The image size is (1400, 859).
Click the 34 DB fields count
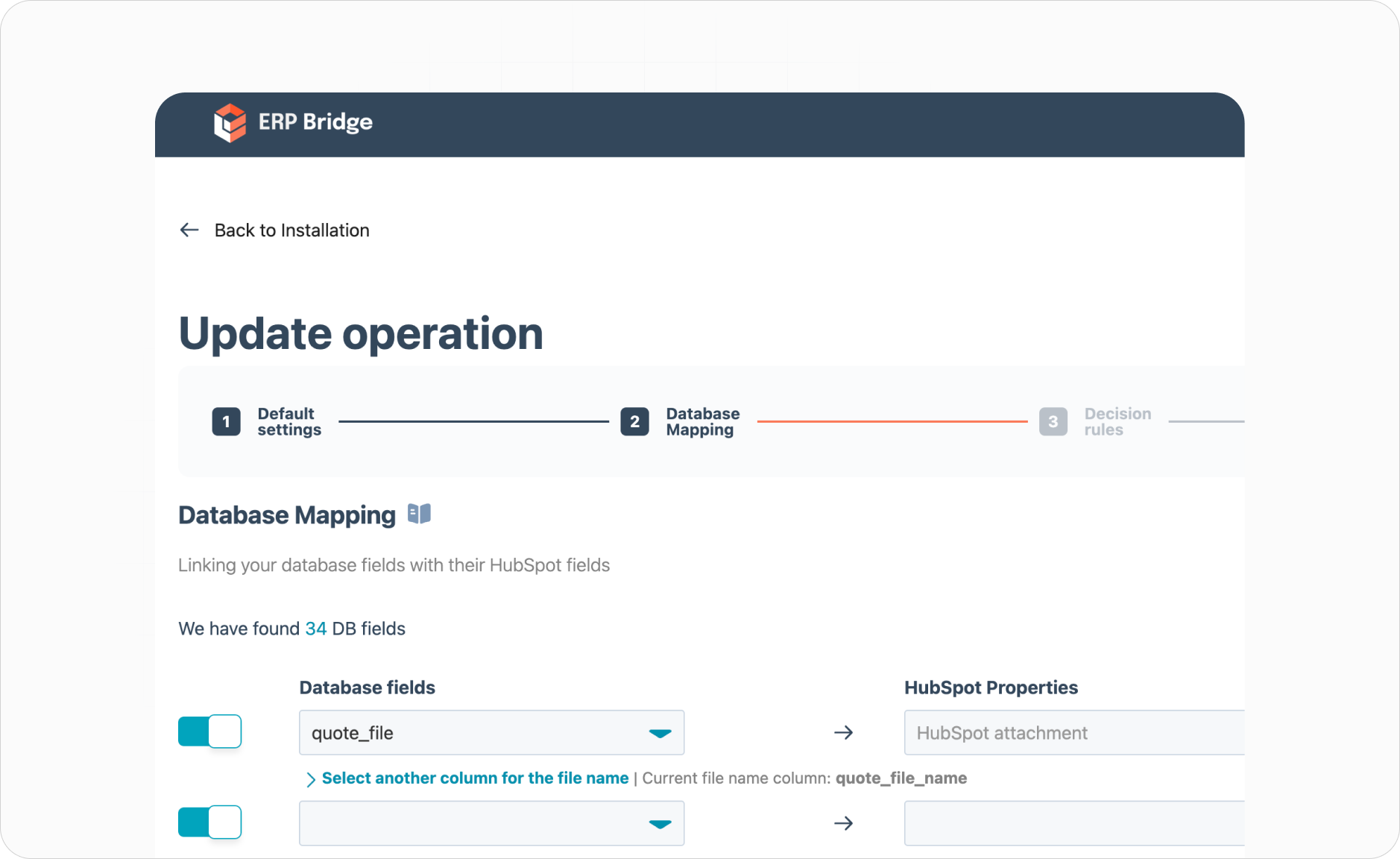[316, 629]
